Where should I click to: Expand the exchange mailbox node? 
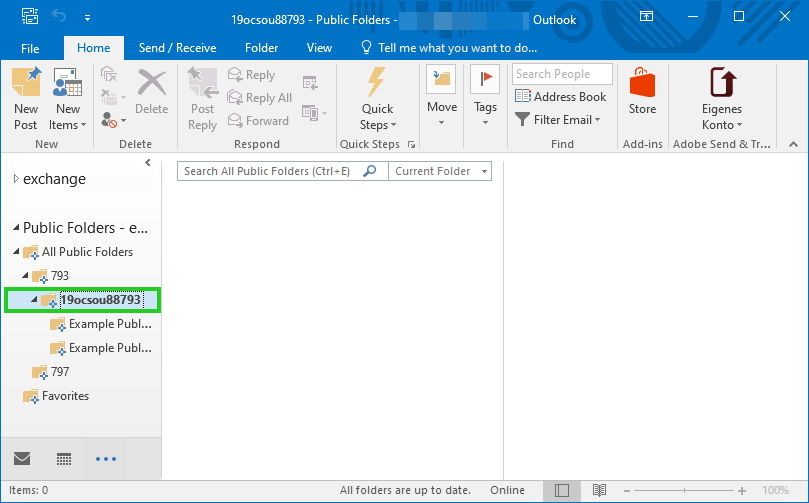point(16,179)
